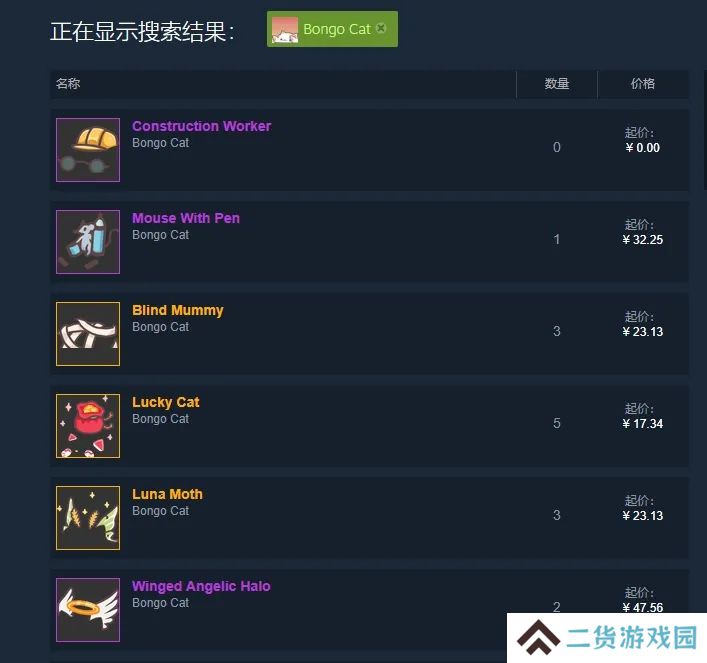Sort listings by the 价格 column
The width and height of the screenshot is (707, 663).
pos(643,83)
